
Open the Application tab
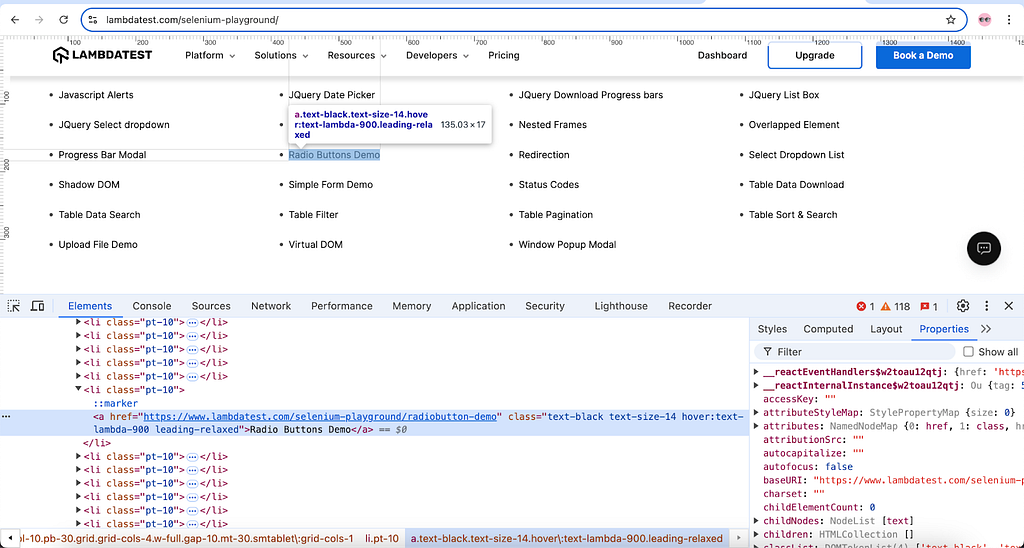coord(478,306)
